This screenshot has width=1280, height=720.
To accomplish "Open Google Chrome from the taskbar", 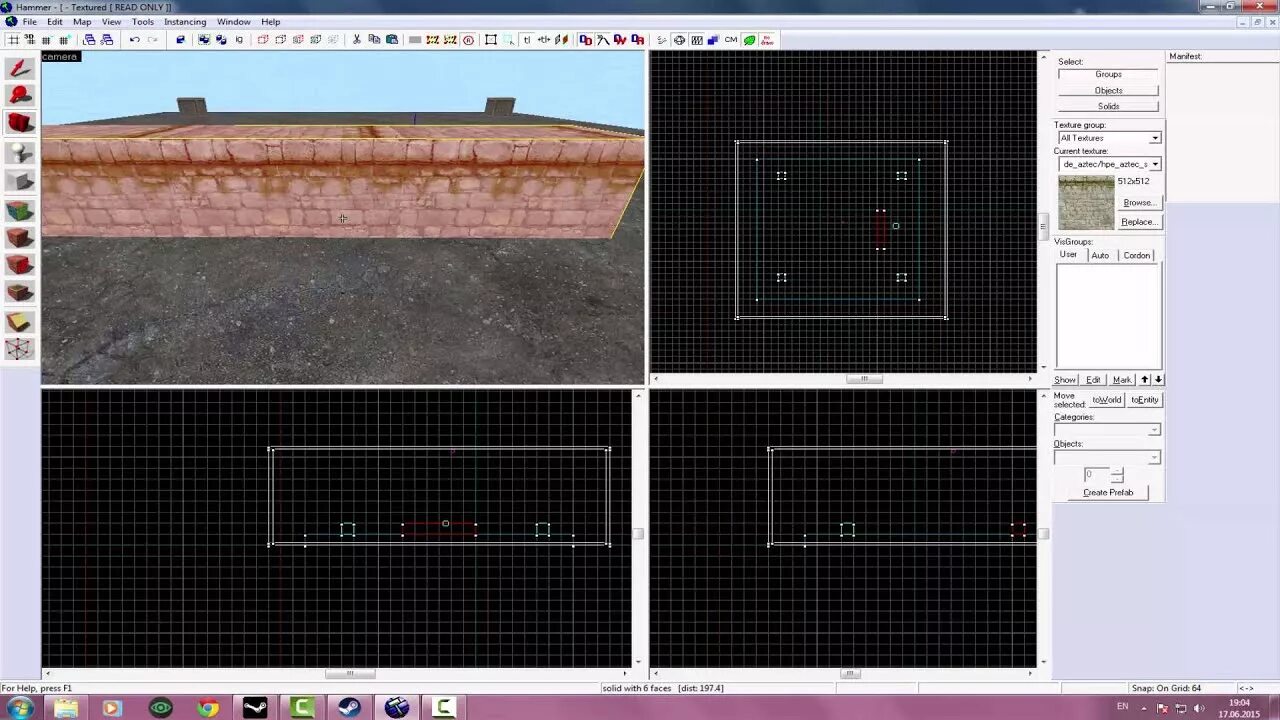I will [x=208, y=708].
